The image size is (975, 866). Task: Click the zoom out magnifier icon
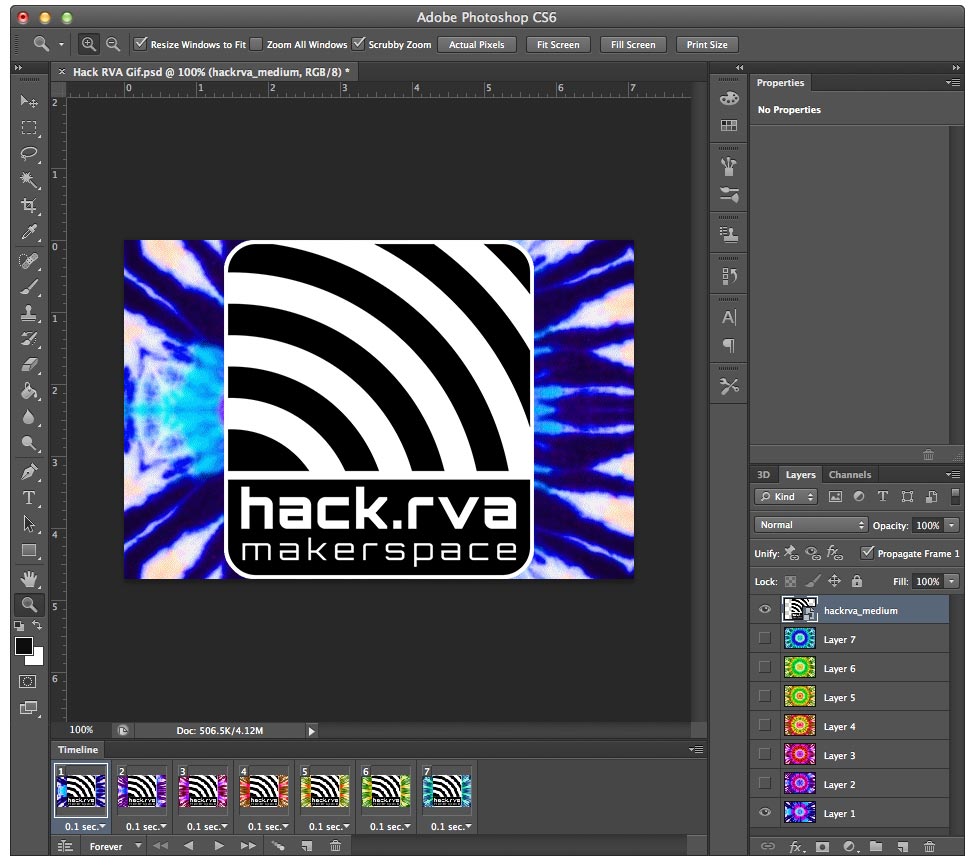click(113, 44)
